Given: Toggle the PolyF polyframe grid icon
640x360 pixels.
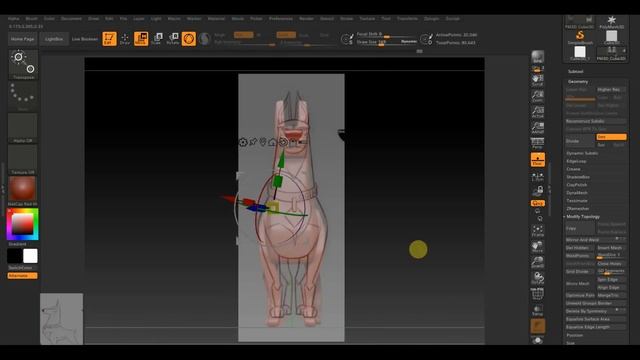Looking at the screenshot, I should (538, 294).
